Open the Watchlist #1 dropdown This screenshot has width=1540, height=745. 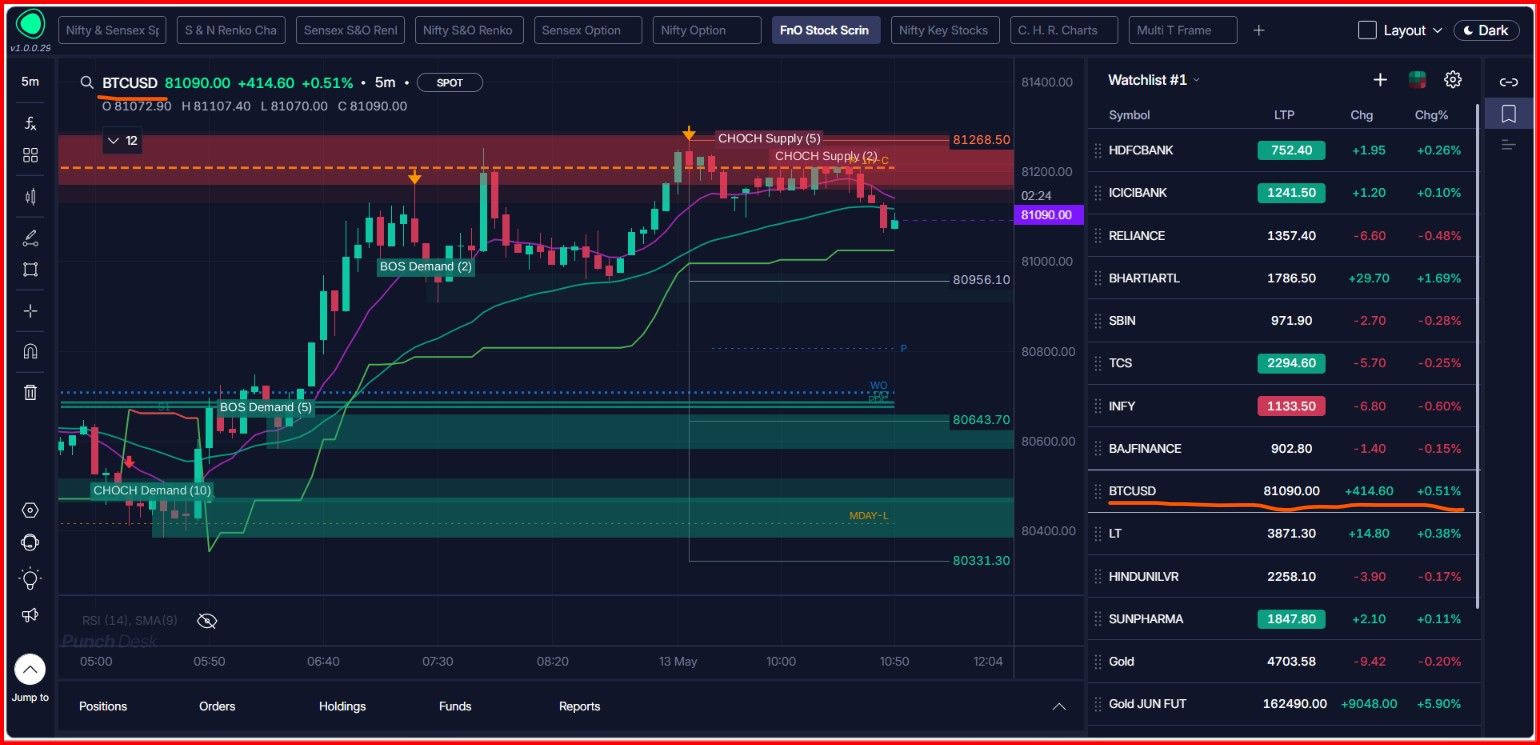point(1154,80)
